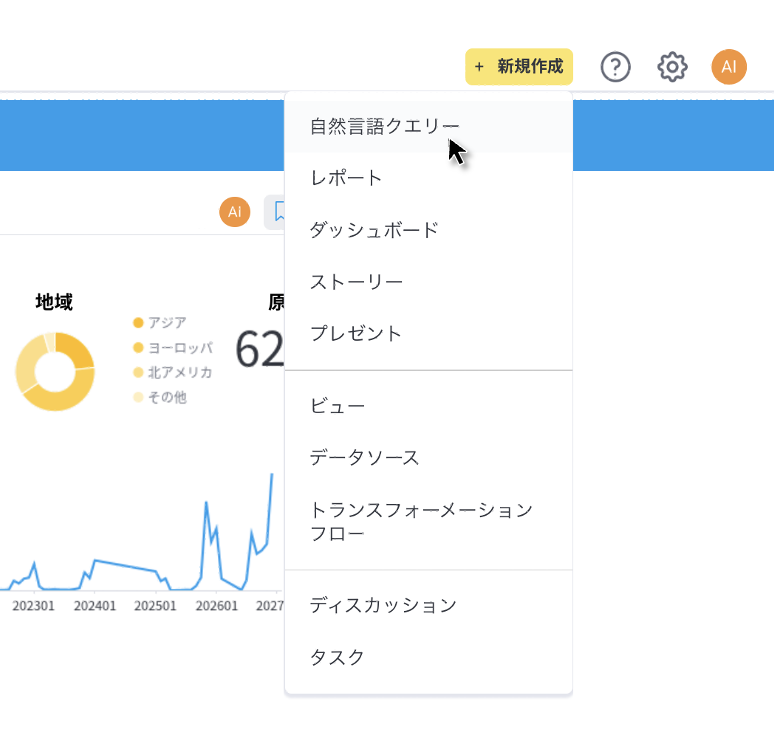
Task: Click the small orange avatar above the charts
Action: tap(234, 212)
